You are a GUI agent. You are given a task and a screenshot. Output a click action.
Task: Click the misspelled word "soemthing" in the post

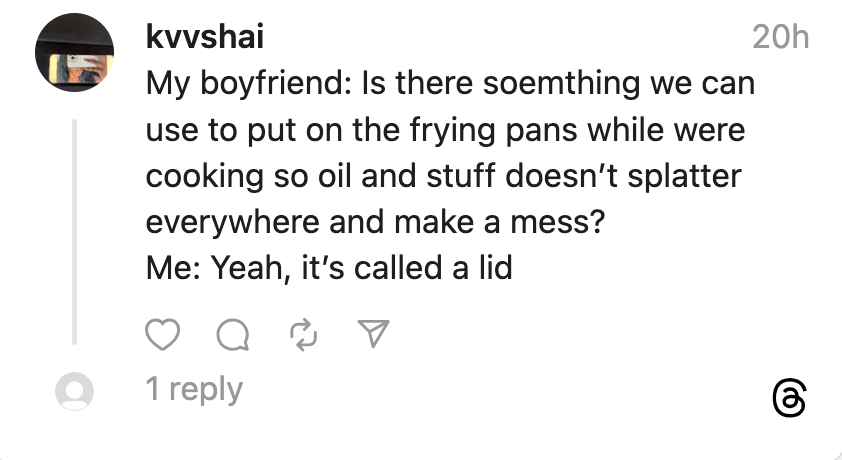click(528, 84)
